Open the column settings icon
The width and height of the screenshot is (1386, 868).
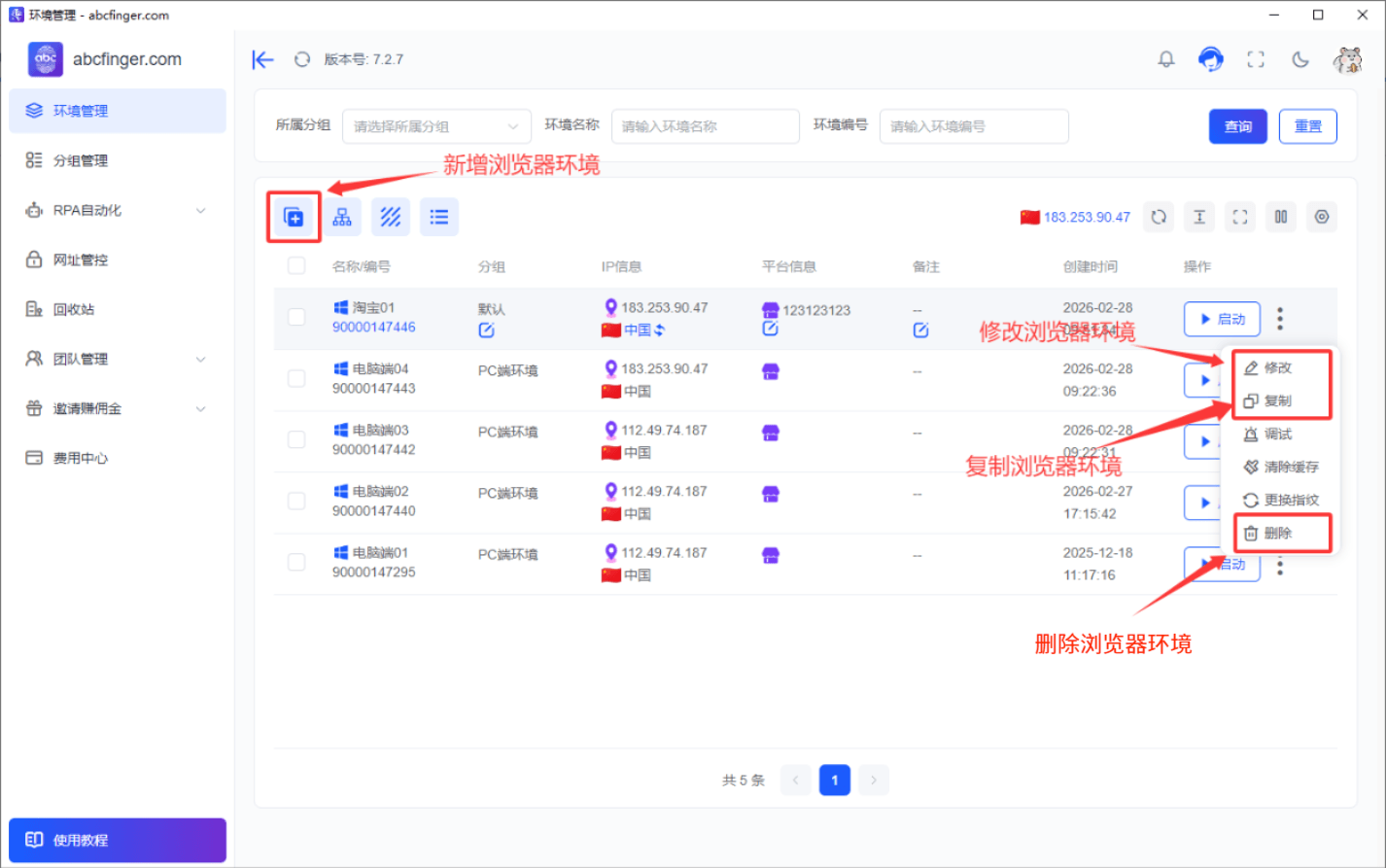(x=1281, y=217)
